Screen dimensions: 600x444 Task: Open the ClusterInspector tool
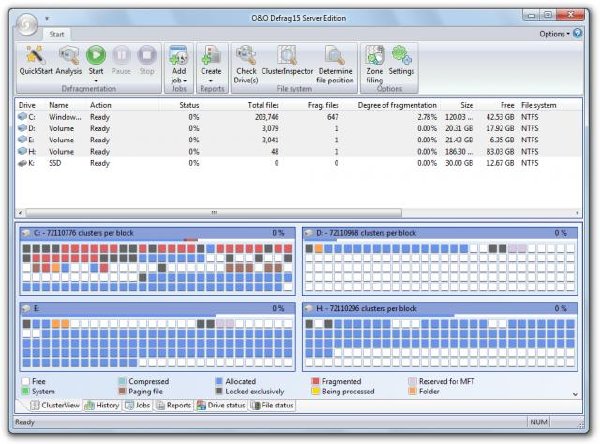(287, 56)
